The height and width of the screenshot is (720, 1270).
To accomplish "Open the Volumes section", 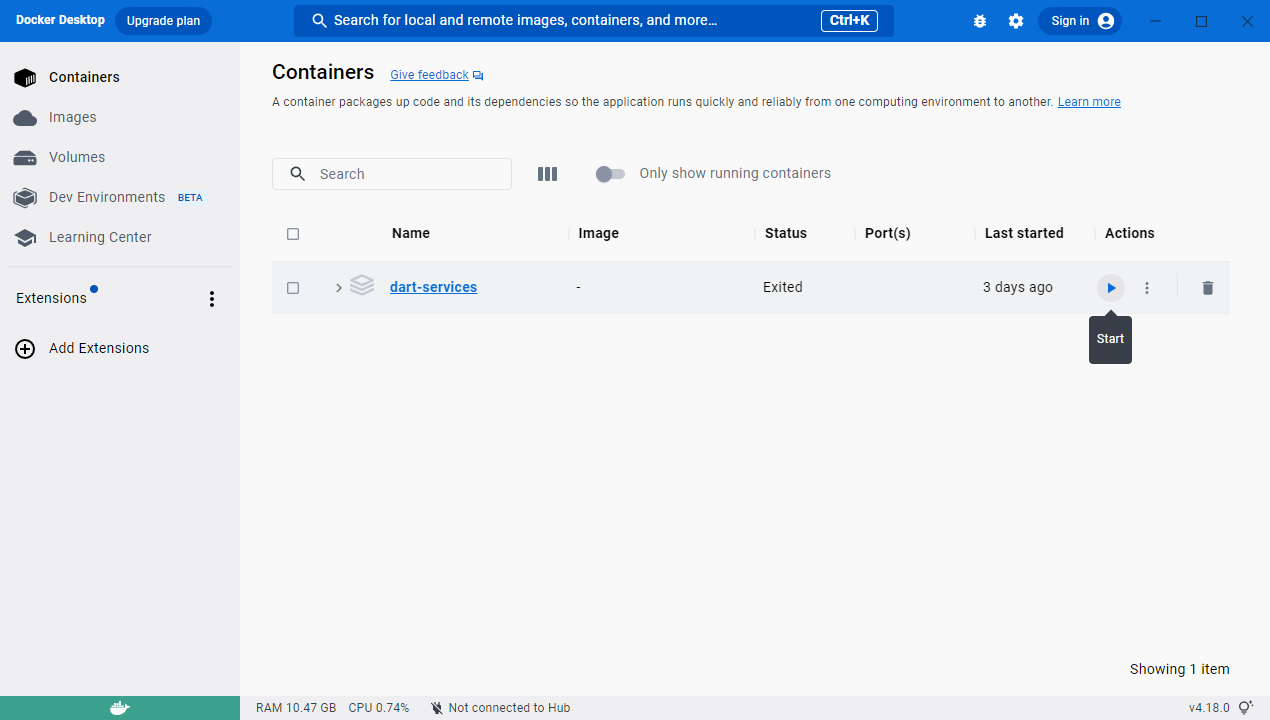I will (77, 157).
